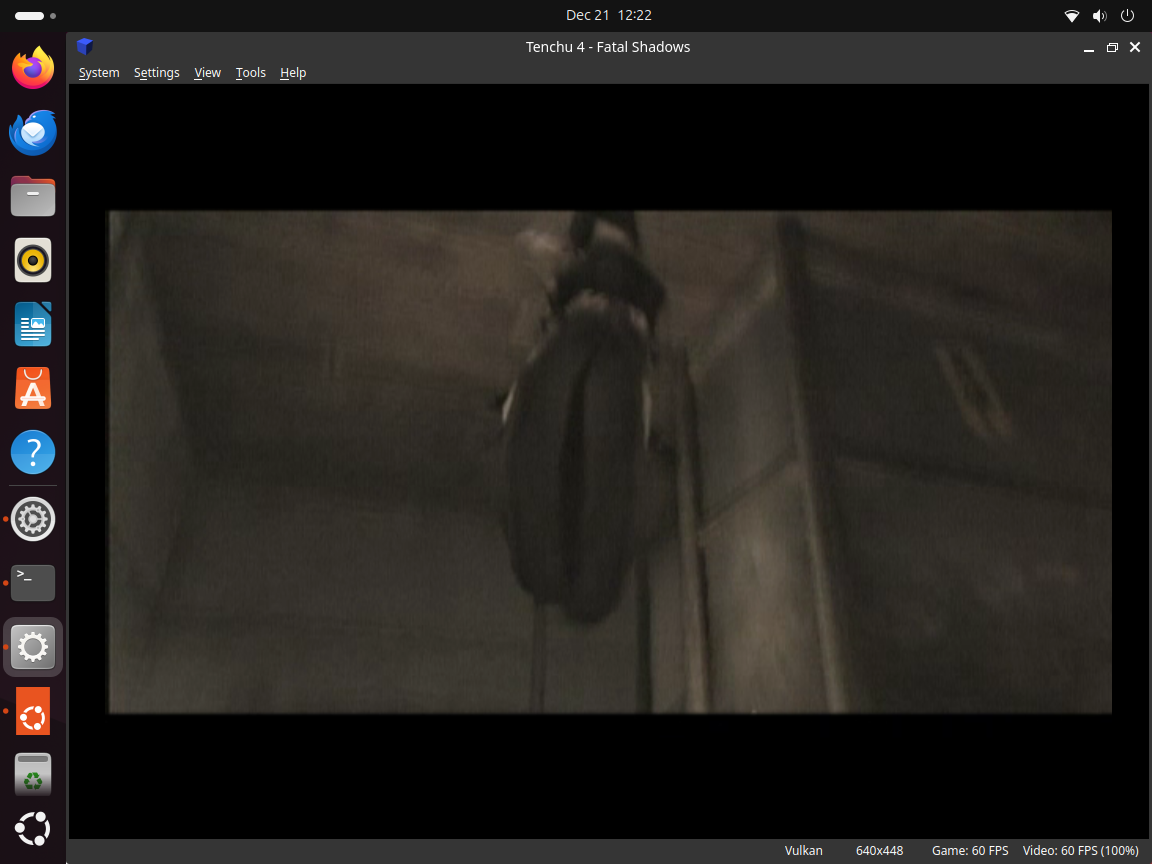Click the Tenchu 4 - Fatal Shadows window title
Screen dimensions: 1152x864
608,47
